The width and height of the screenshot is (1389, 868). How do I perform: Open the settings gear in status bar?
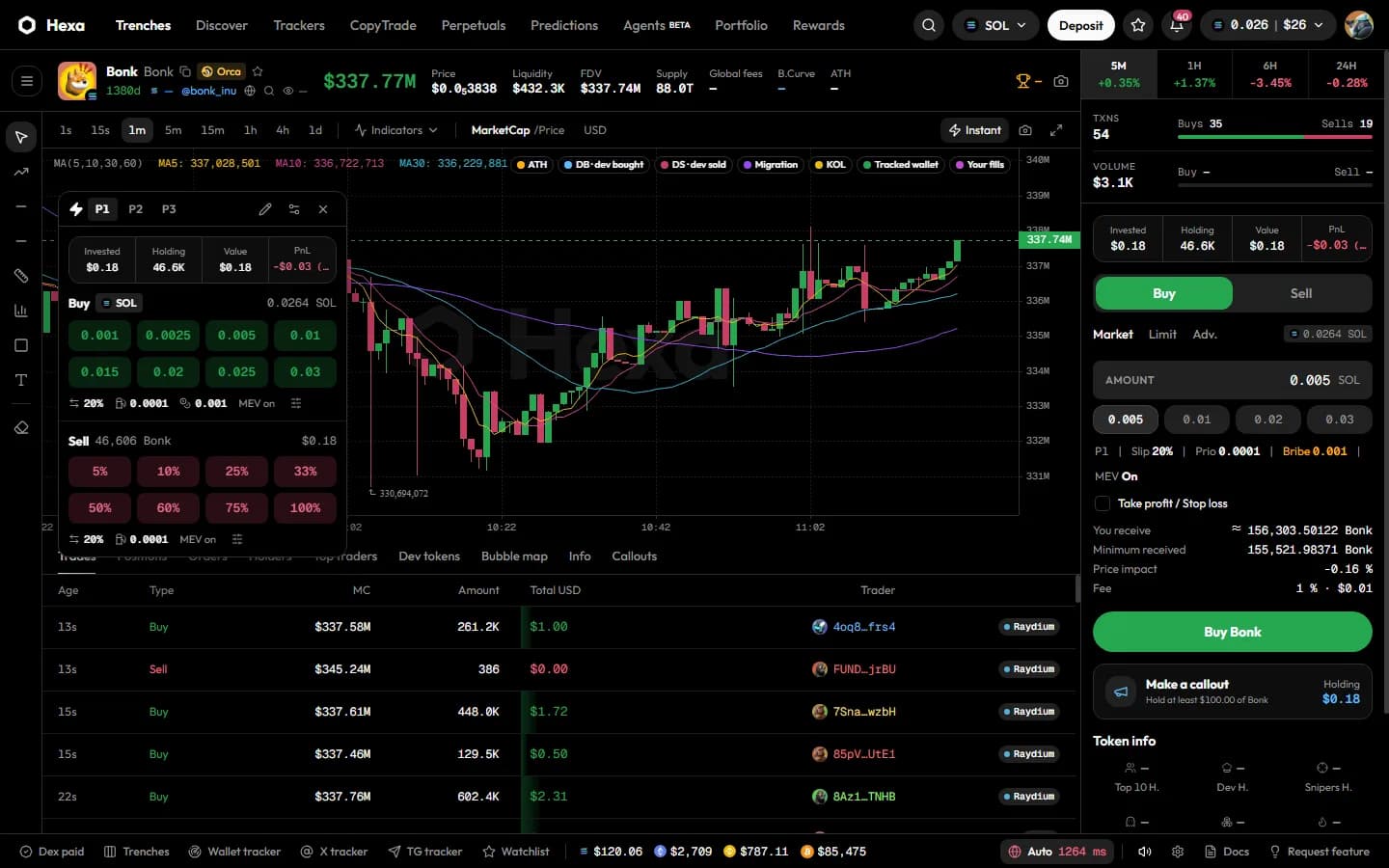(x=1178, y=852)
